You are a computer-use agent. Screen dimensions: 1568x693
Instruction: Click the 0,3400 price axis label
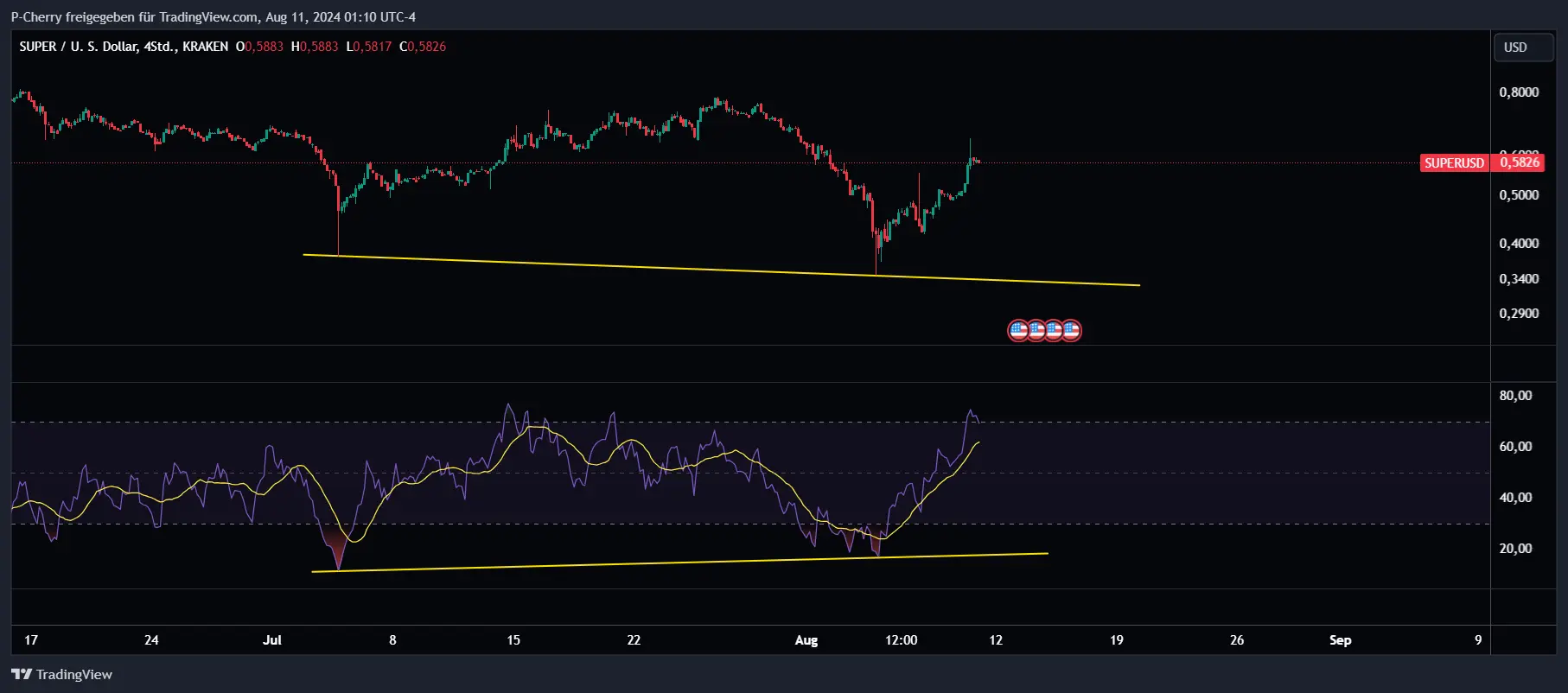(1519, 279)
